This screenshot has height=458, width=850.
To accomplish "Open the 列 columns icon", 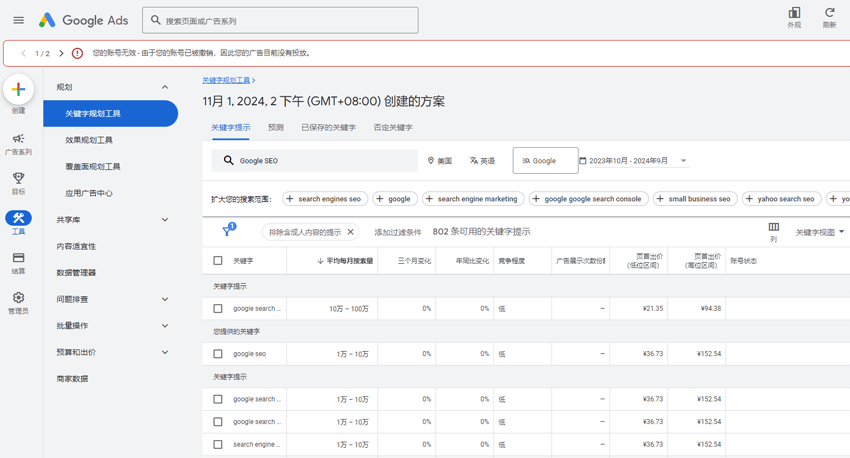I will click(x=774, y=232).
